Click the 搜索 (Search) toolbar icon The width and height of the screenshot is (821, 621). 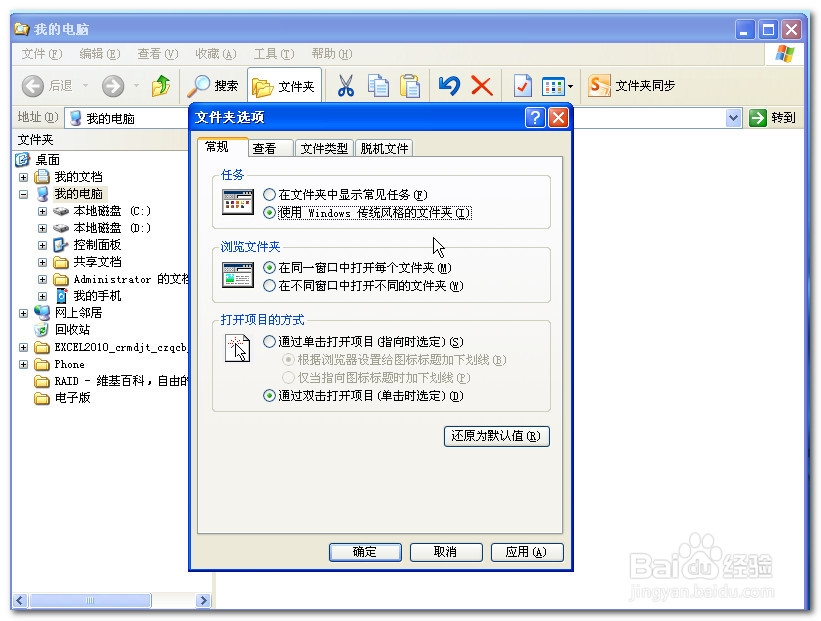(212, 85)
